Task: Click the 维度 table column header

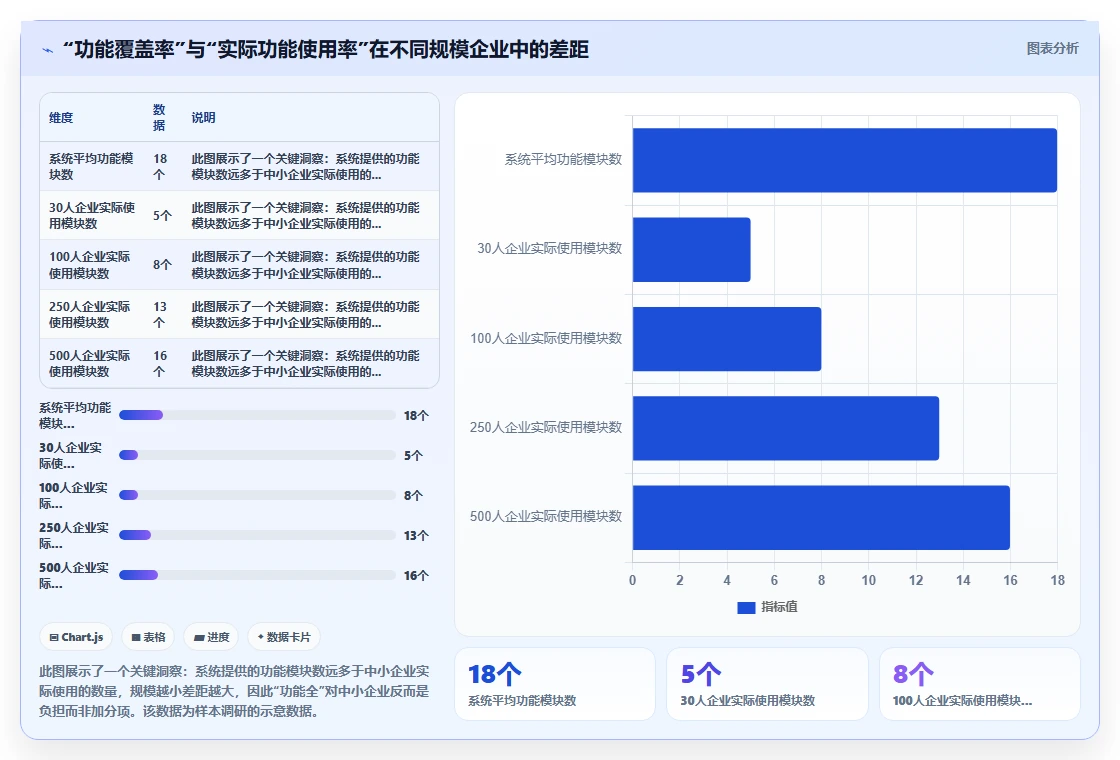Action: pos(61,118)
